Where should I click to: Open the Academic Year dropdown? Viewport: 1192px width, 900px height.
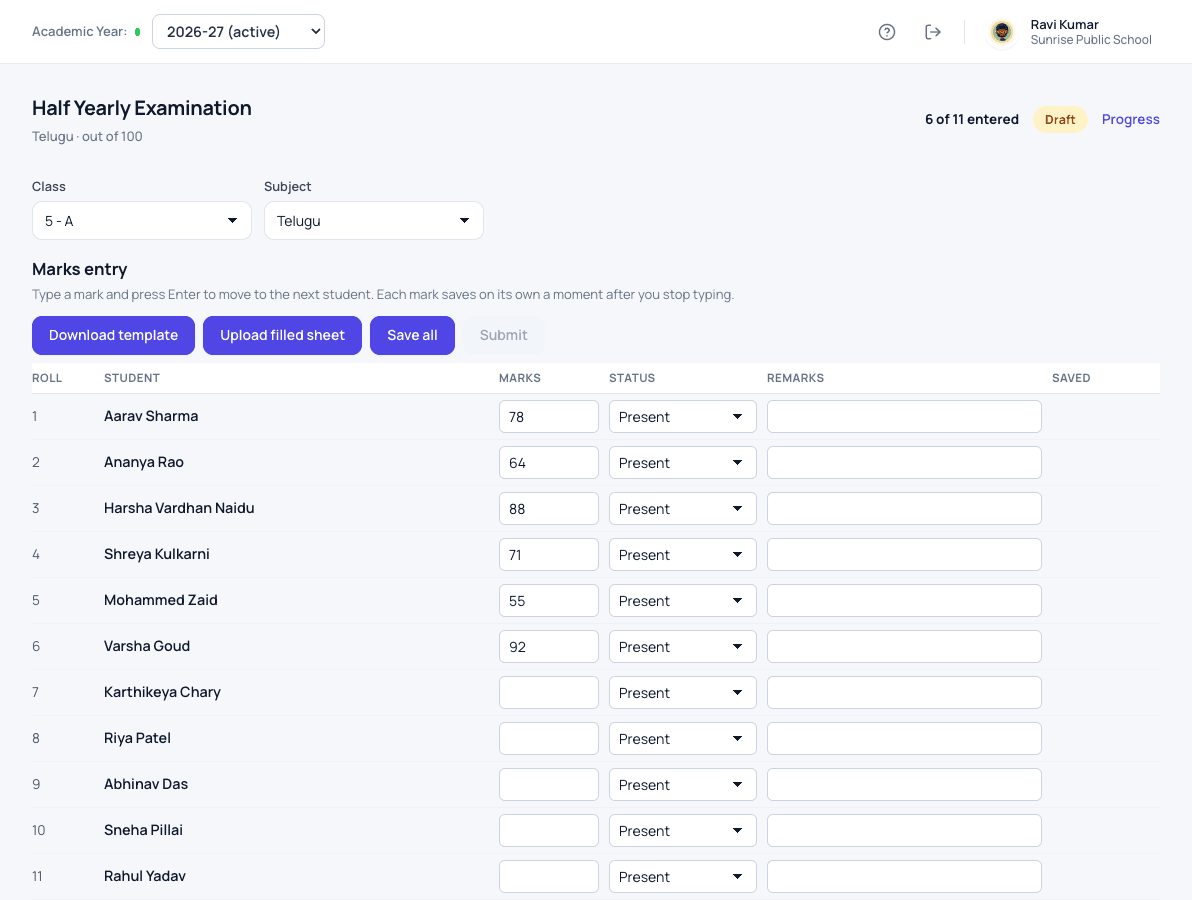coord(239,32)
